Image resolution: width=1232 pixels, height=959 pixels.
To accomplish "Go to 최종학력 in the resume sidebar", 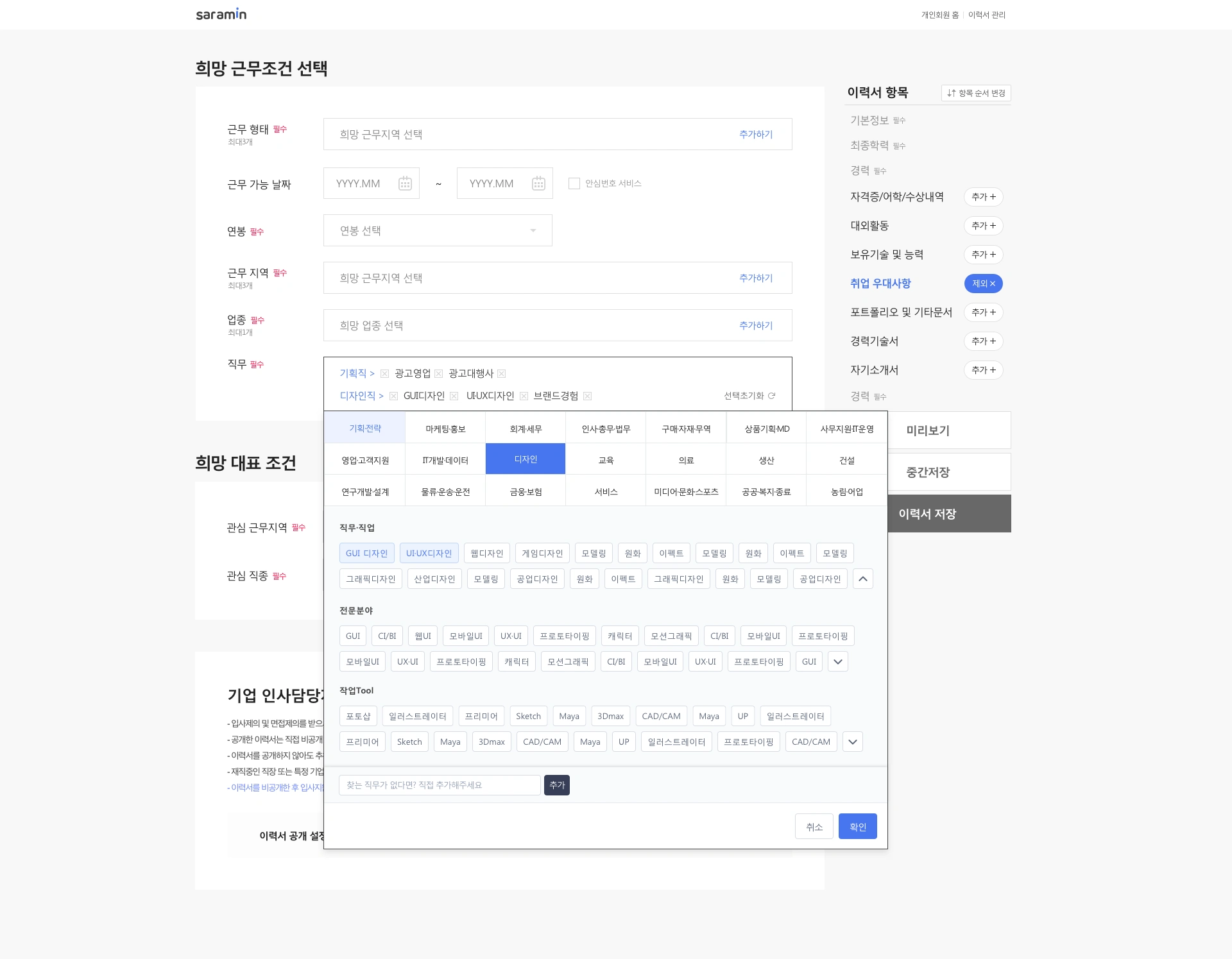I will 869,146.
